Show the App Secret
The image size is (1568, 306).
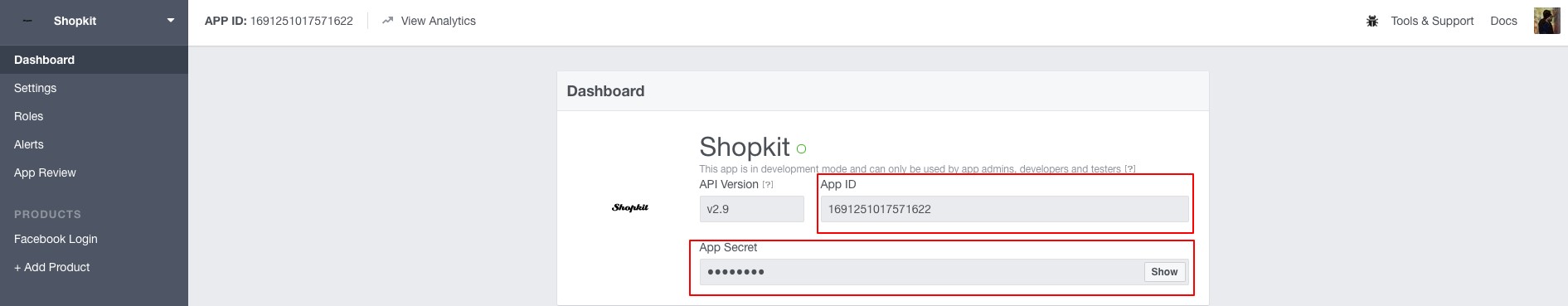point(1164,272)
